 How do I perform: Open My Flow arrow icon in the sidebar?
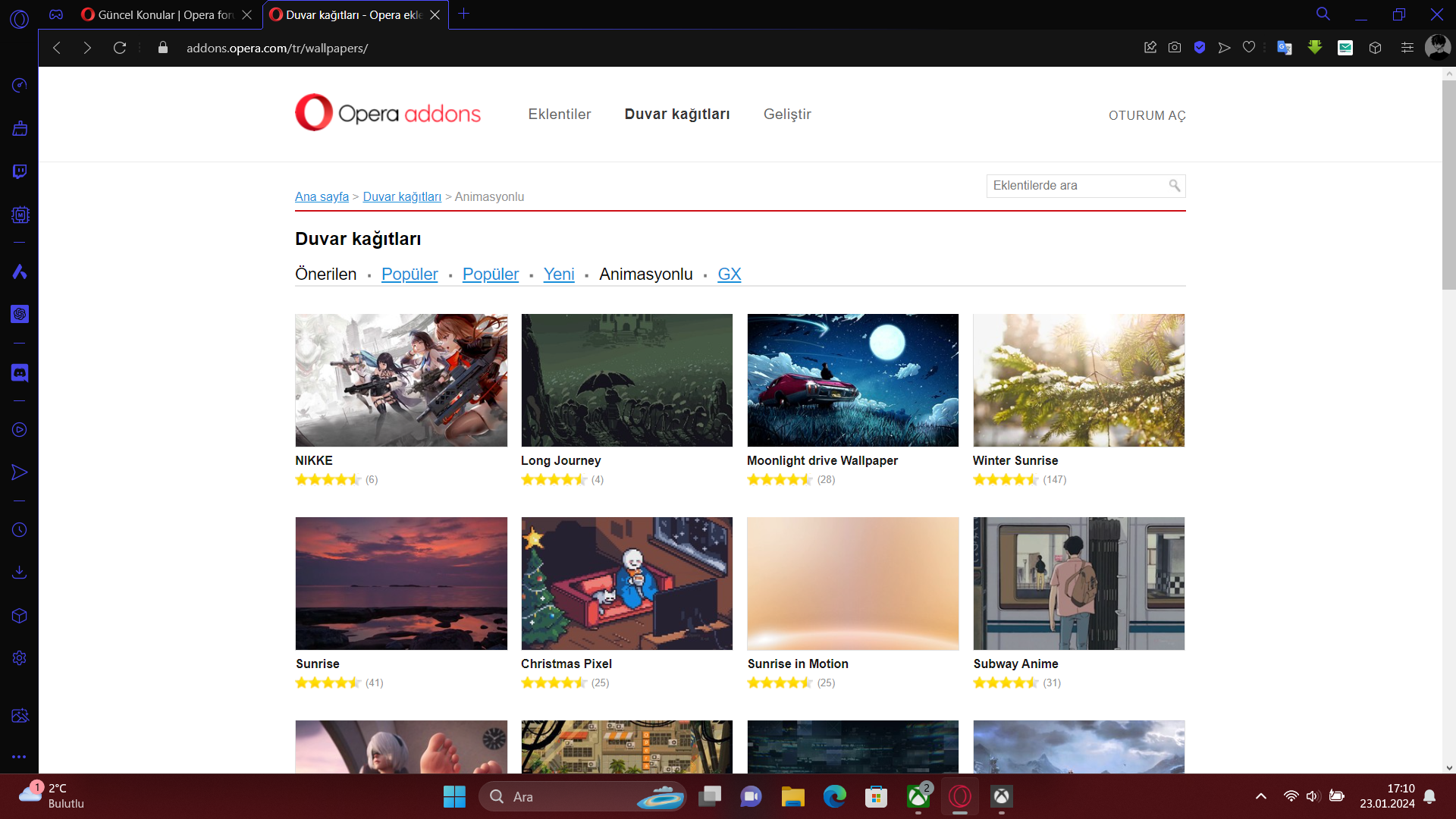[20, 472]
